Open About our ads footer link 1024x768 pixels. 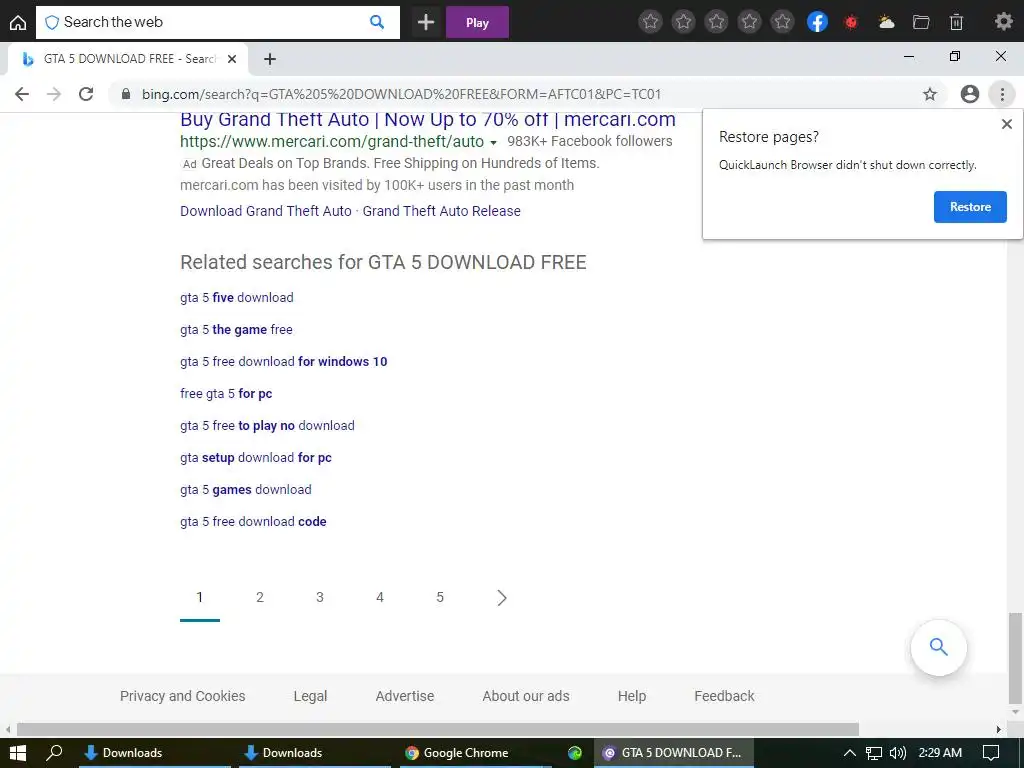tap(526, 696)
